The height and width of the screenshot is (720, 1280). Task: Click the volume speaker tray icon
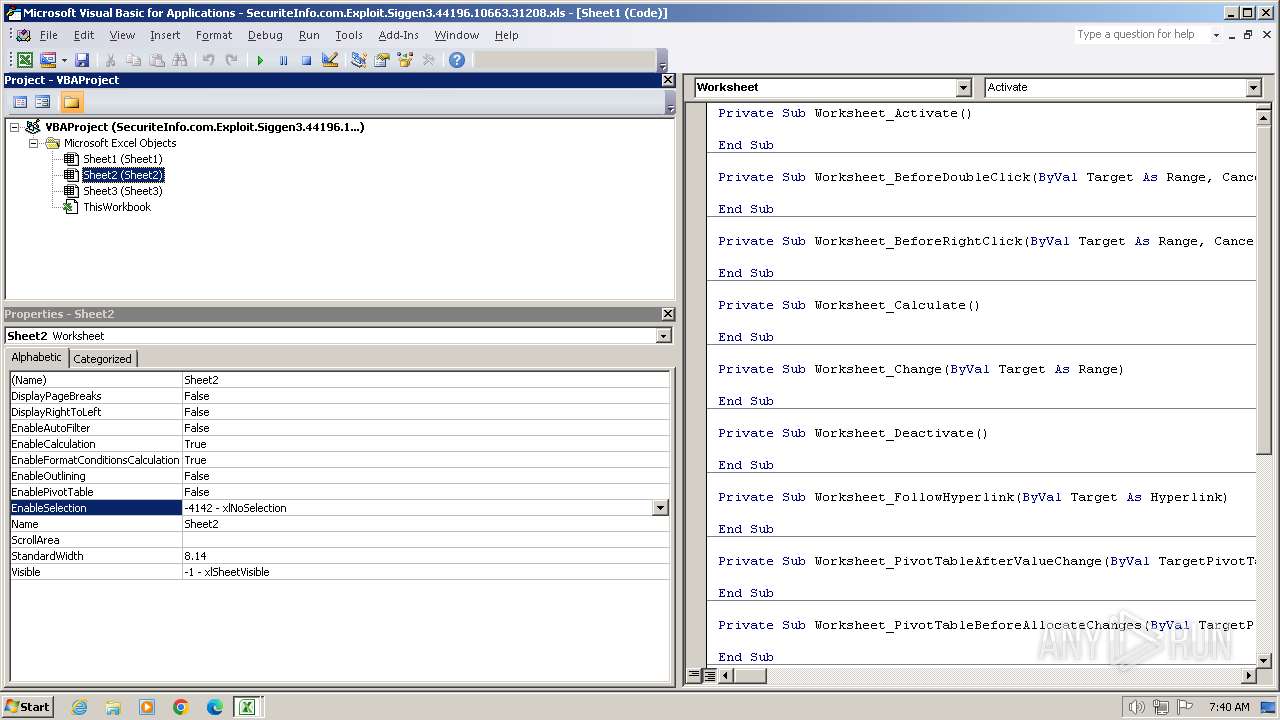(x=1136, y=707)
